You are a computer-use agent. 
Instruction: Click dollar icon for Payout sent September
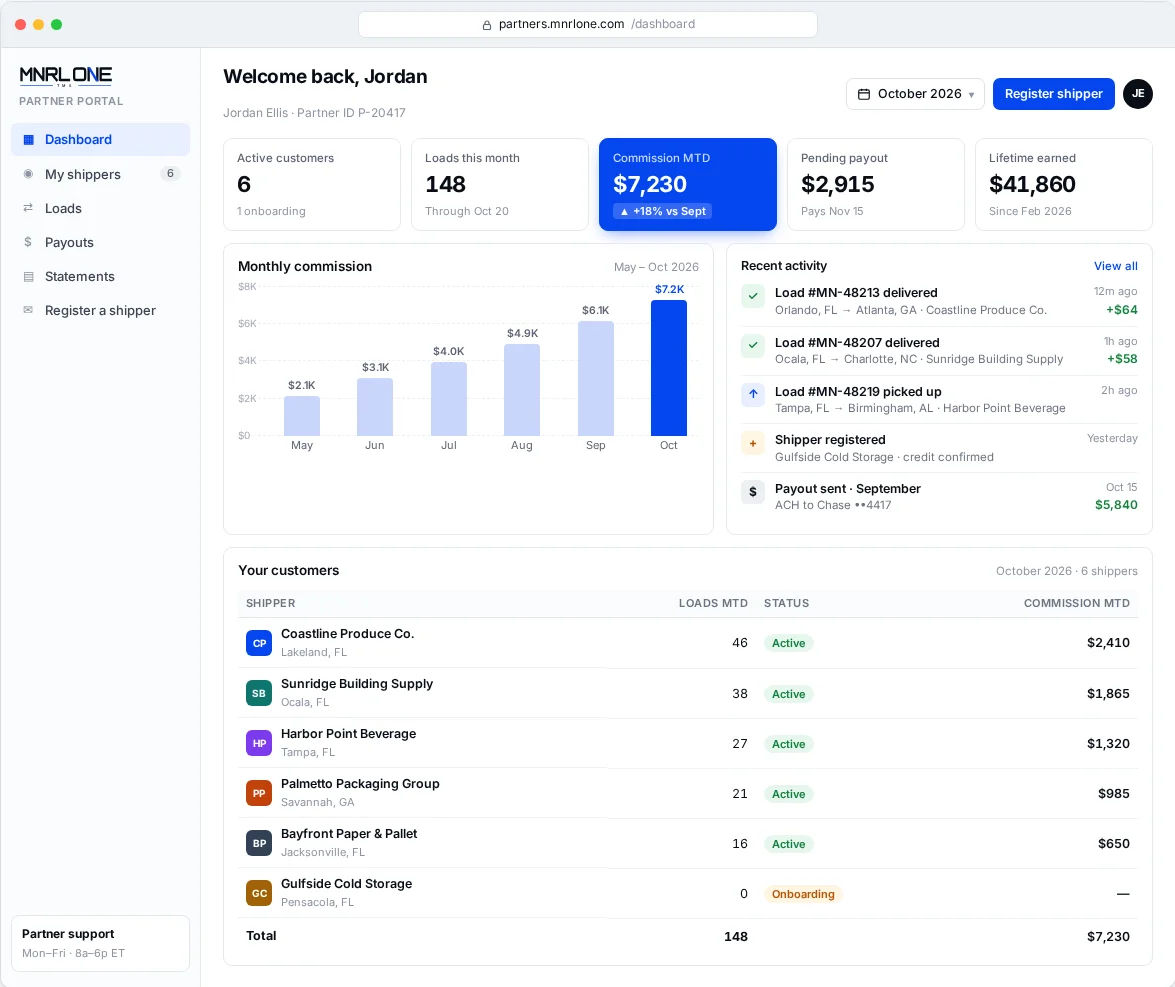tap(753, 492)
